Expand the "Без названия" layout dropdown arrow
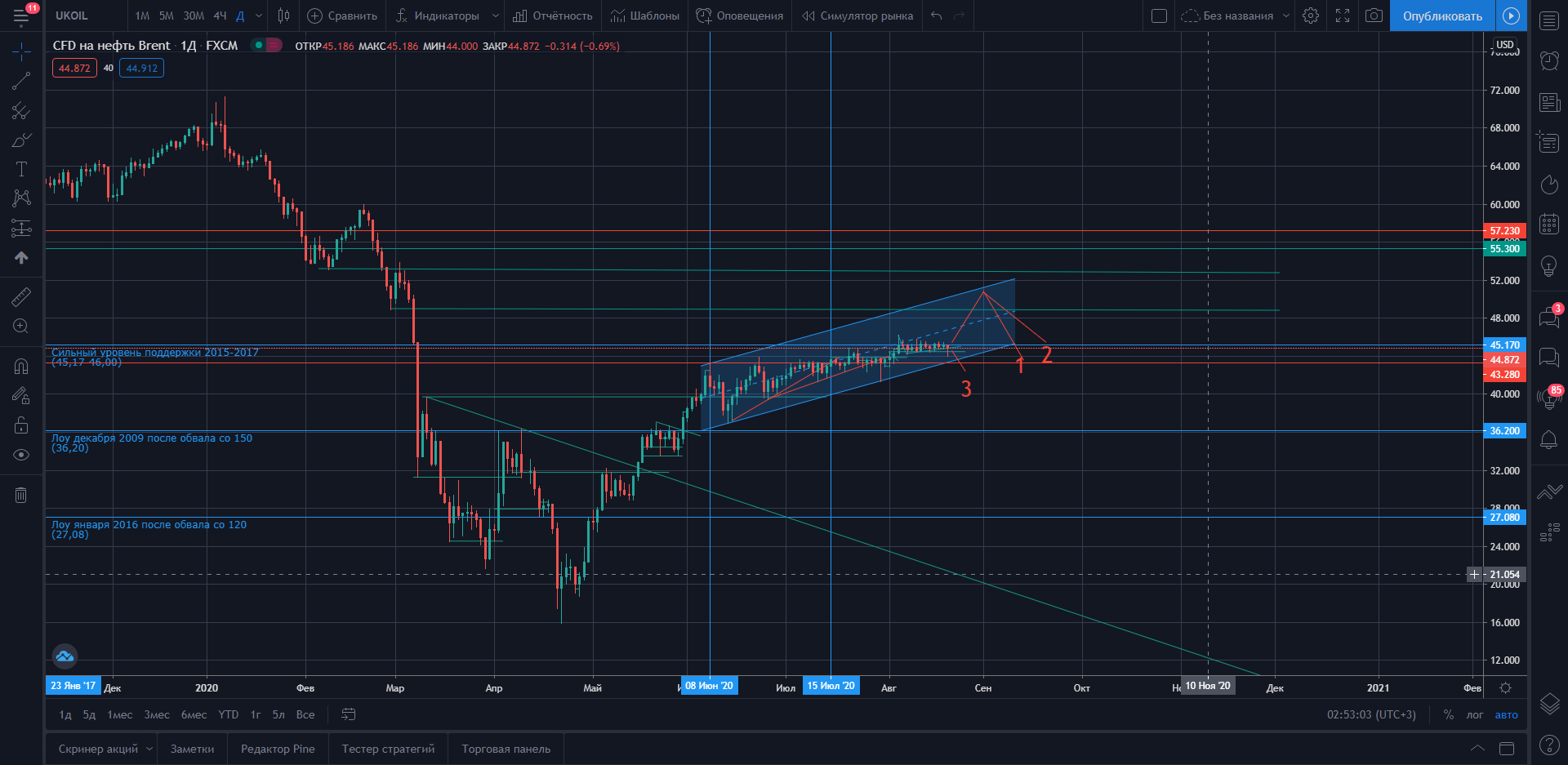Screen dimensions: 1568x765 [x=1286, y=16]
